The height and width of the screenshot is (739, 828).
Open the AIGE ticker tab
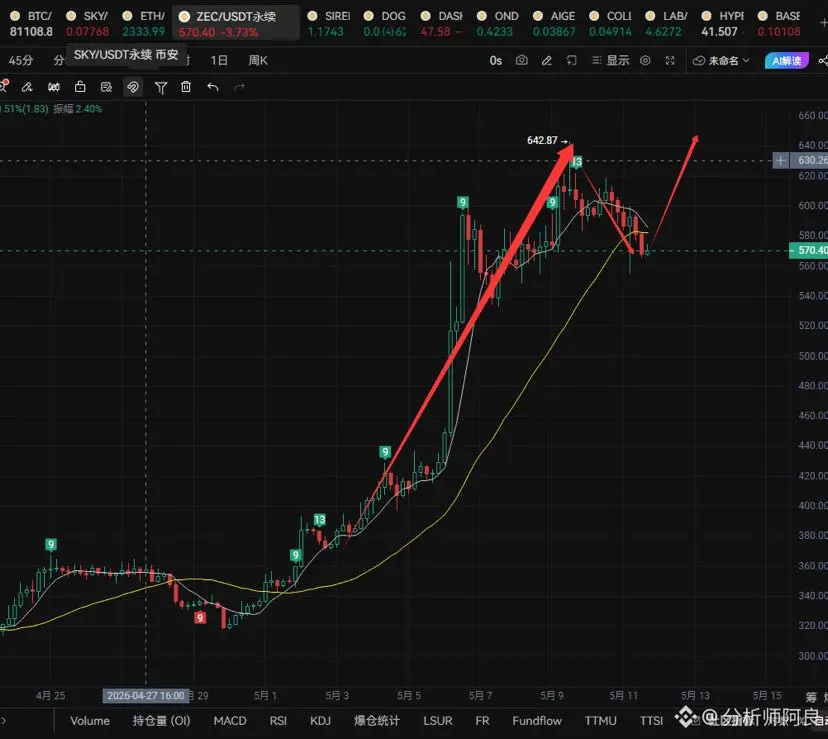pyautogui.click(x=554, y=24)
